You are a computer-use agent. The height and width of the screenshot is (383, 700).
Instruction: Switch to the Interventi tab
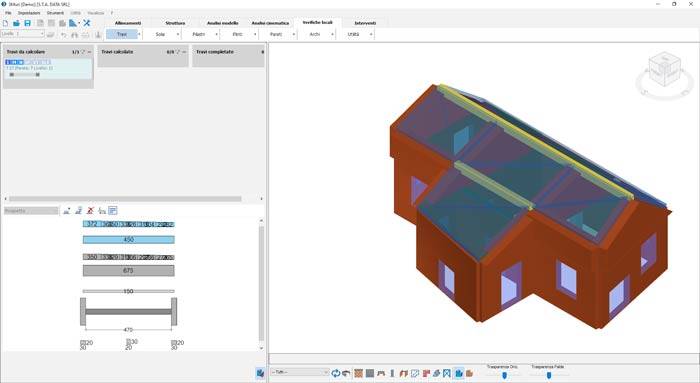[365, 23]
